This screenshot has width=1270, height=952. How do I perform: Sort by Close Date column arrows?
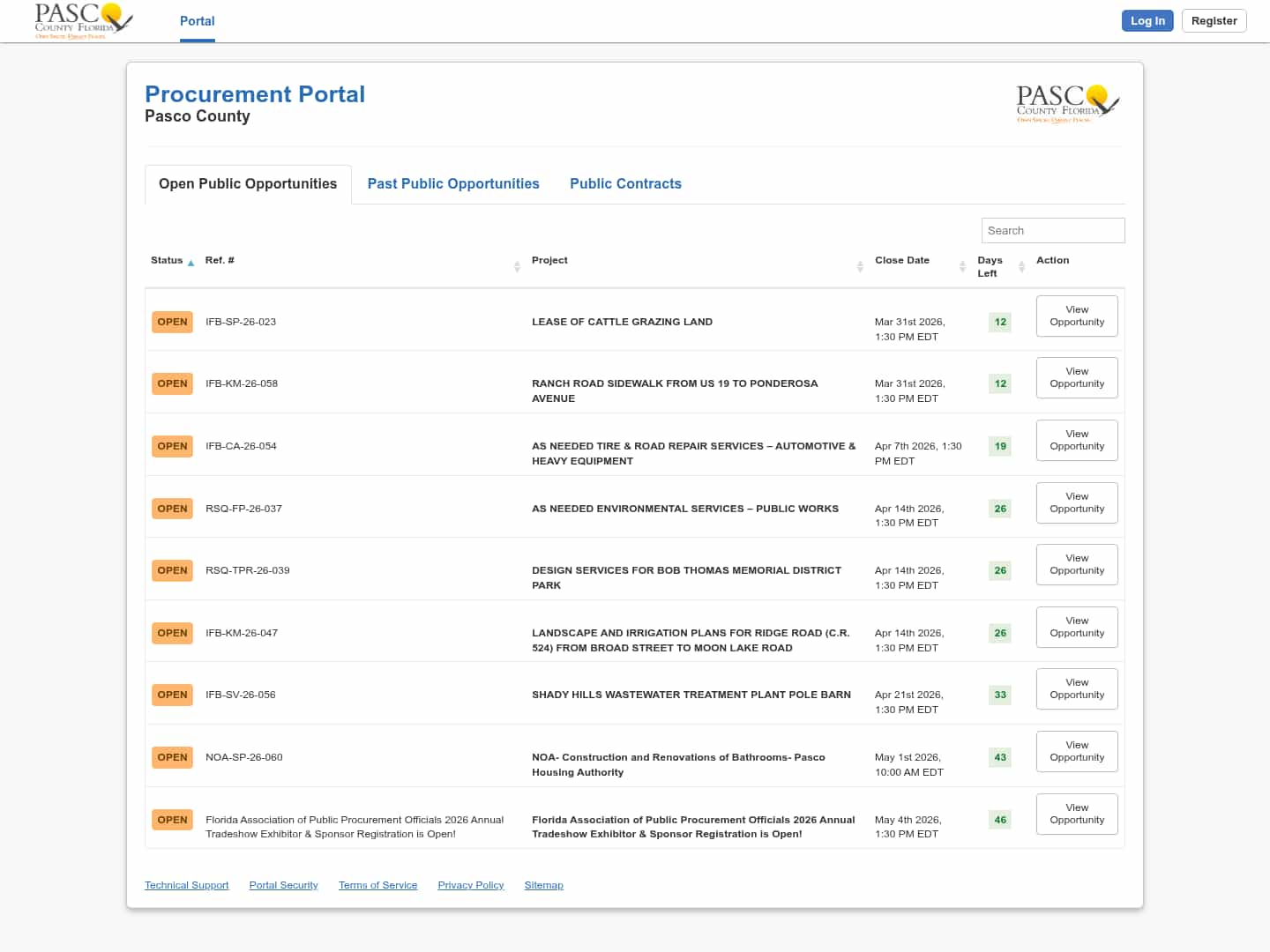coord(962,266)
